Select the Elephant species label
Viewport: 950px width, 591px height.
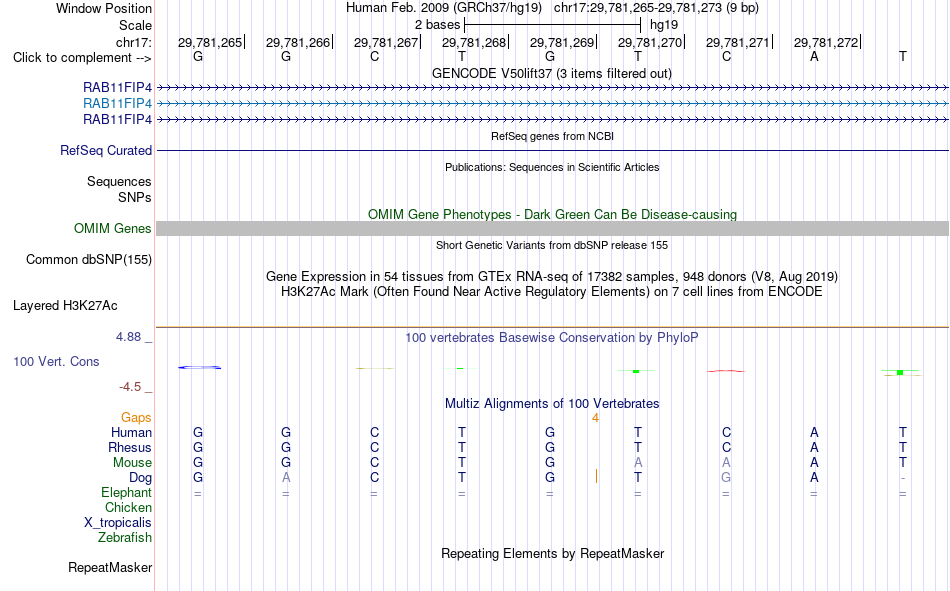pyautogui.click(x=127, y=493)
